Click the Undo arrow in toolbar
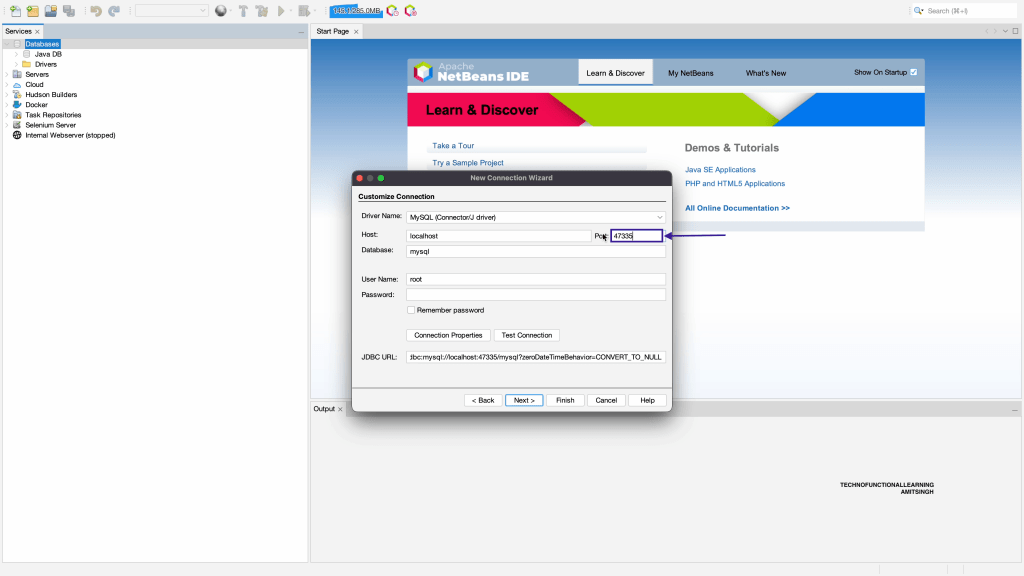Viewport: 1024px width, 576px height. 96,11
